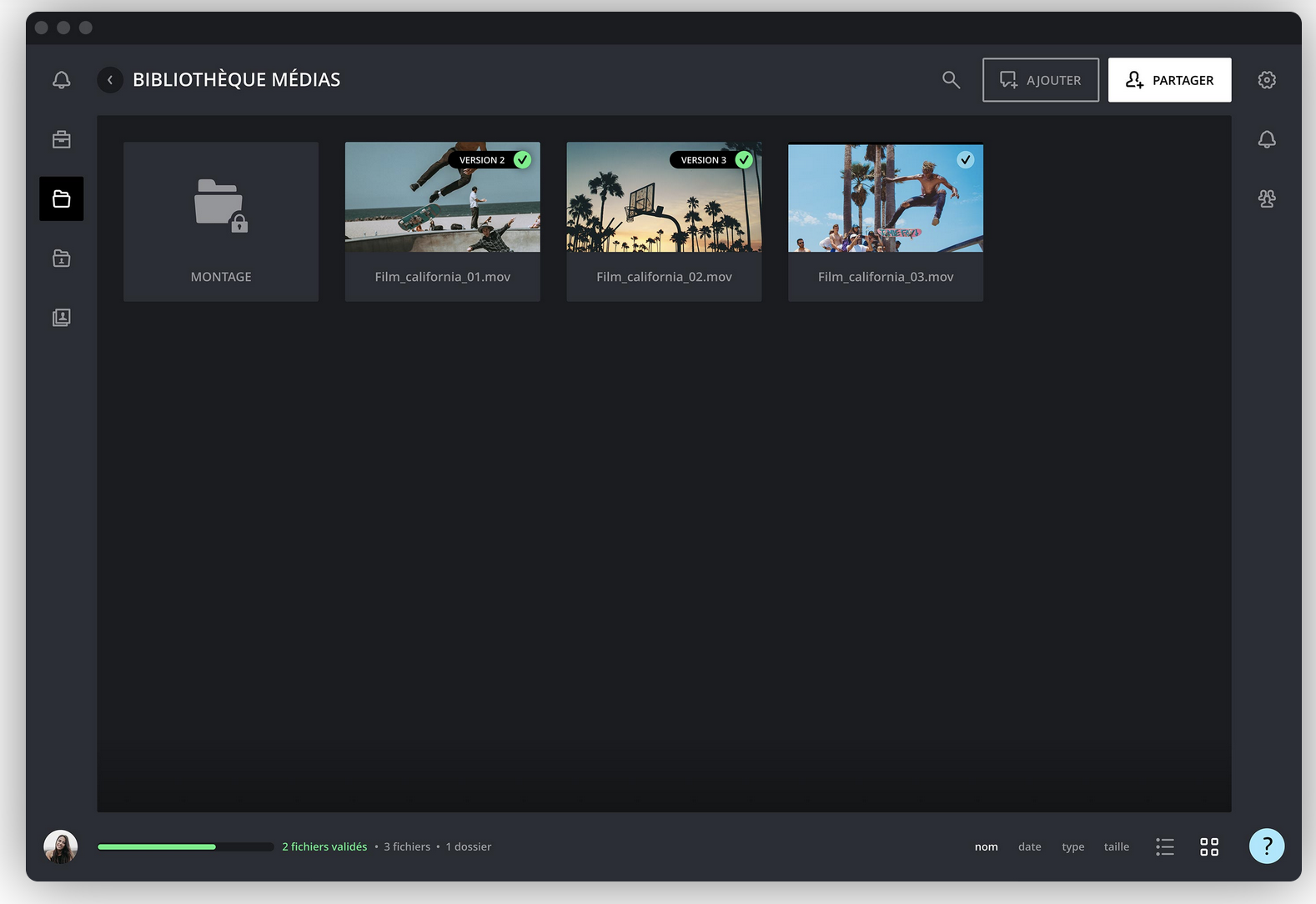Image resolution: width=1316 pixels, height=904 pixels.
Task: Open the VERSION 3 badge
Action: (703, 160)
